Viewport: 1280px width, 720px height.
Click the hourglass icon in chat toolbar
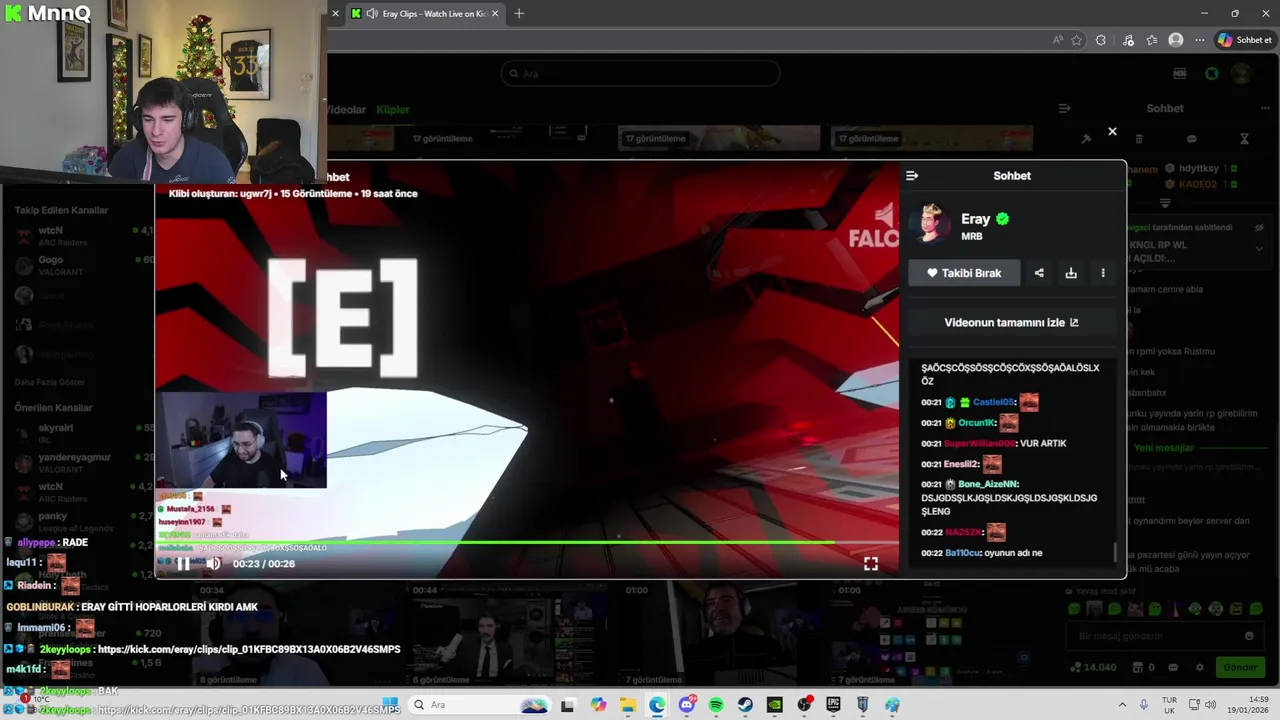coord(1244,139)
